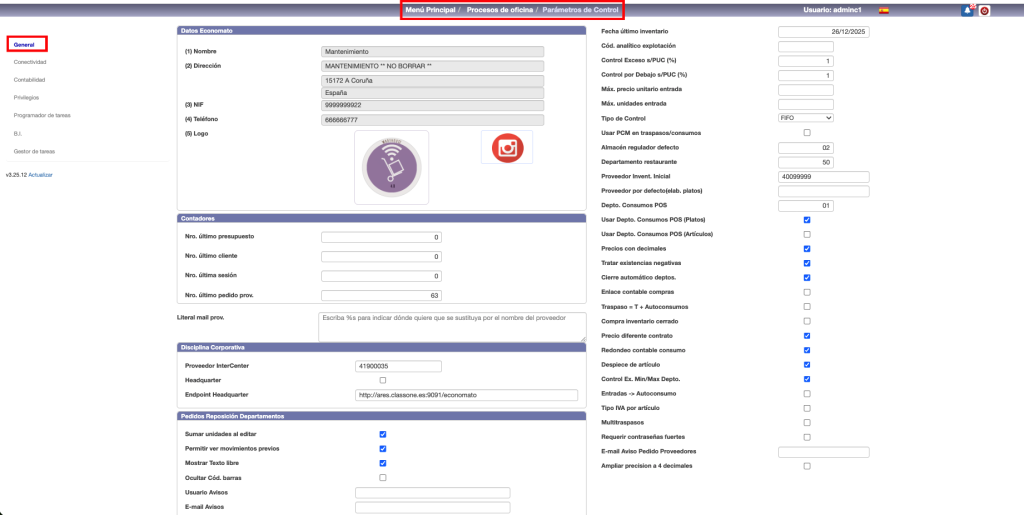
Task: Click the Actualizar version link
Action: click(x=40, y=175)
